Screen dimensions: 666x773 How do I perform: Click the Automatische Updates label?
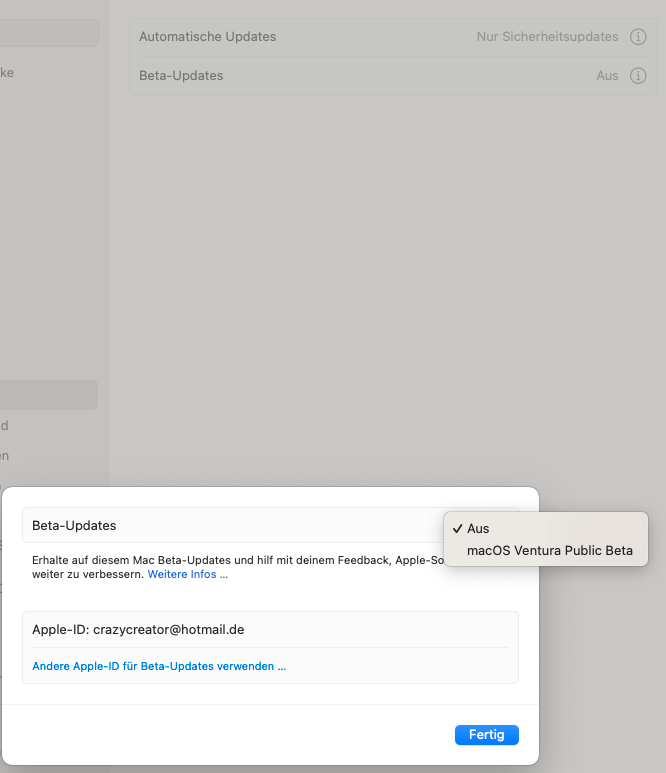208,36
